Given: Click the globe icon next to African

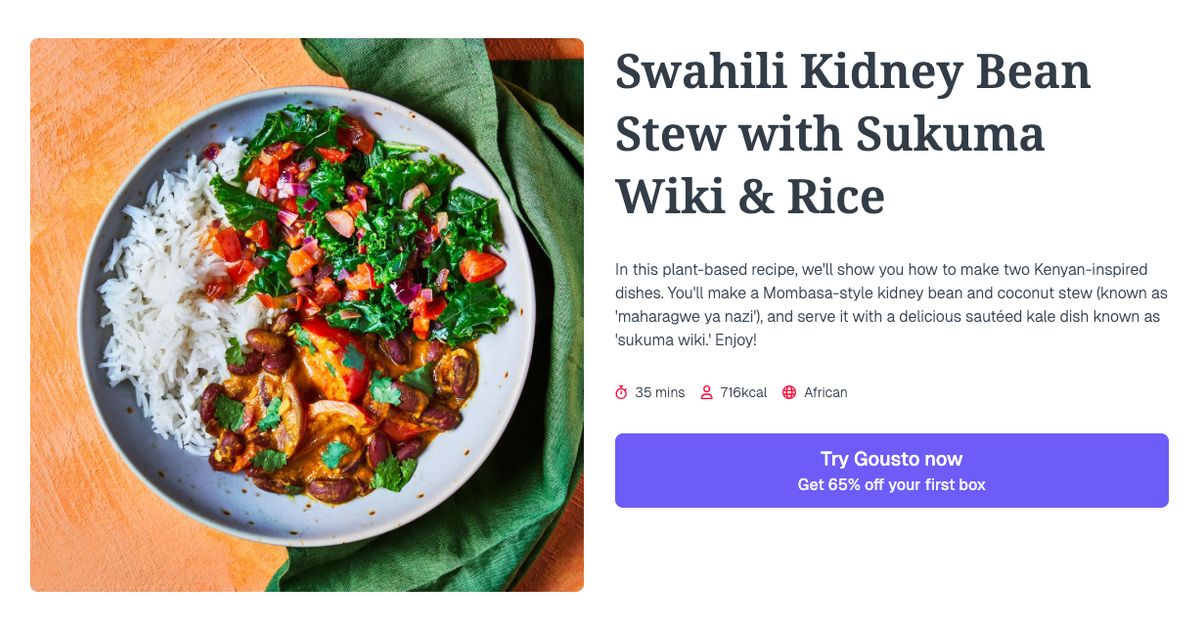Looking at the screenshot, I should point(790,392).
